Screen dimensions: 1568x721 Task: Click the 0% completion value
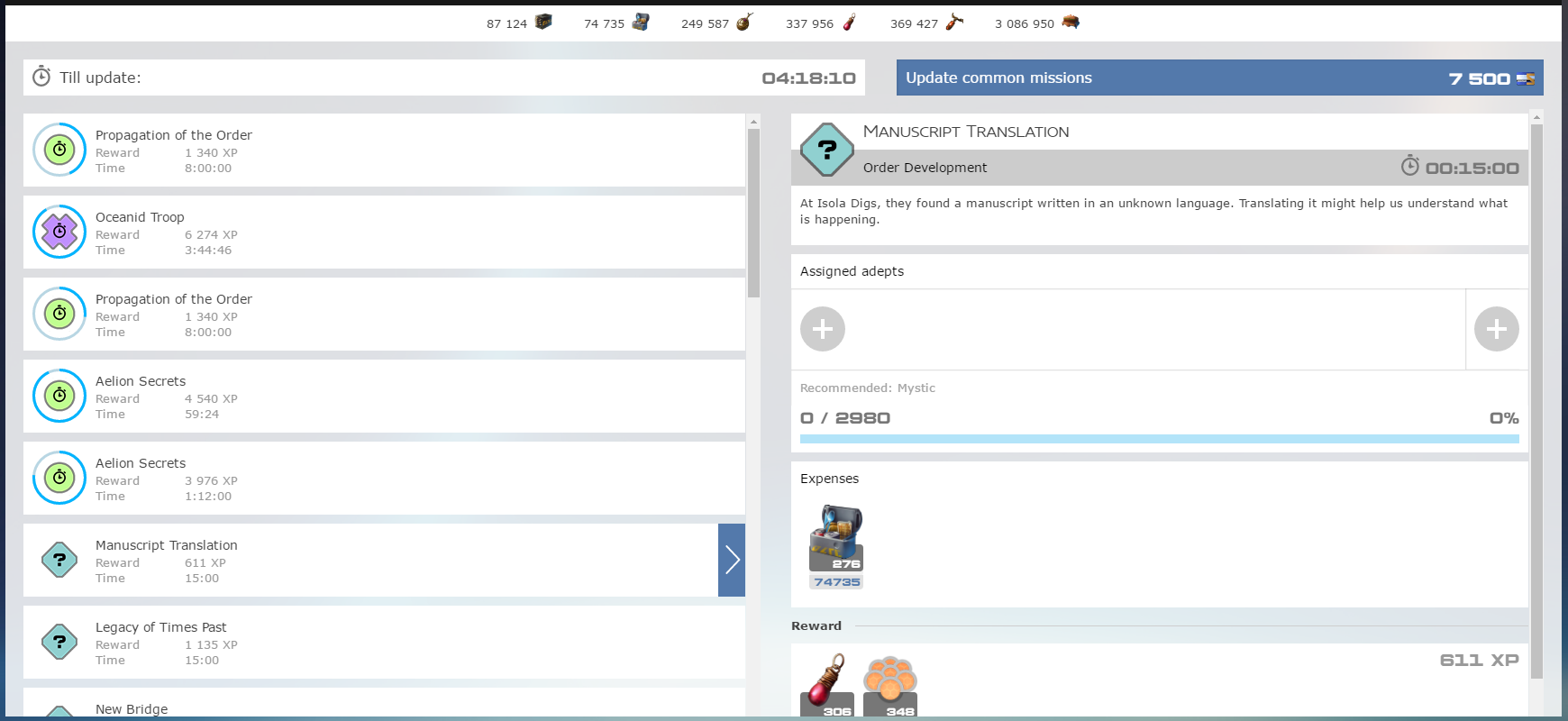pos(1504,418)
